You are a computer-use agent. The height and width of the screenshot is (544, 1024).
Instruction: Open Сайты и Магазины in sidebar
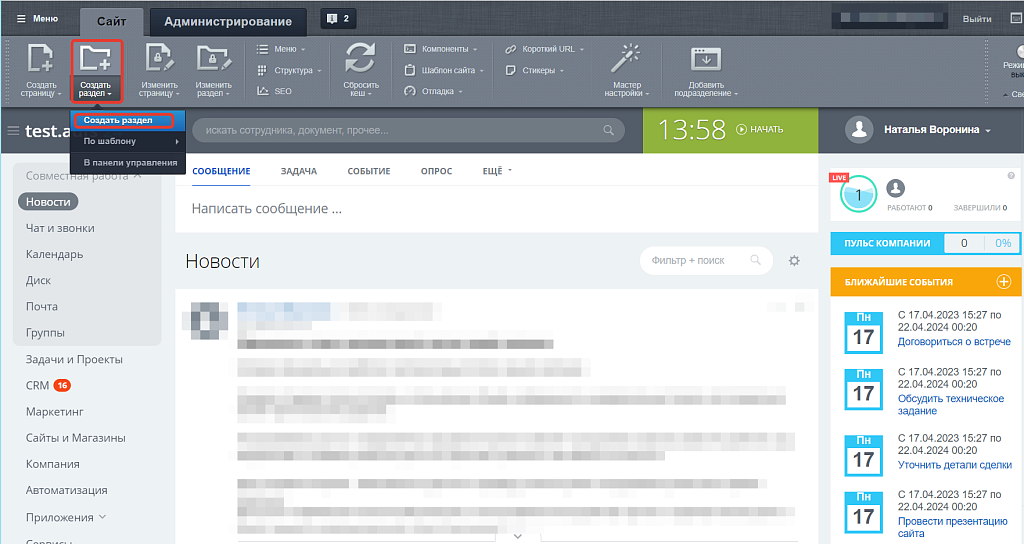tap(76, 438)
